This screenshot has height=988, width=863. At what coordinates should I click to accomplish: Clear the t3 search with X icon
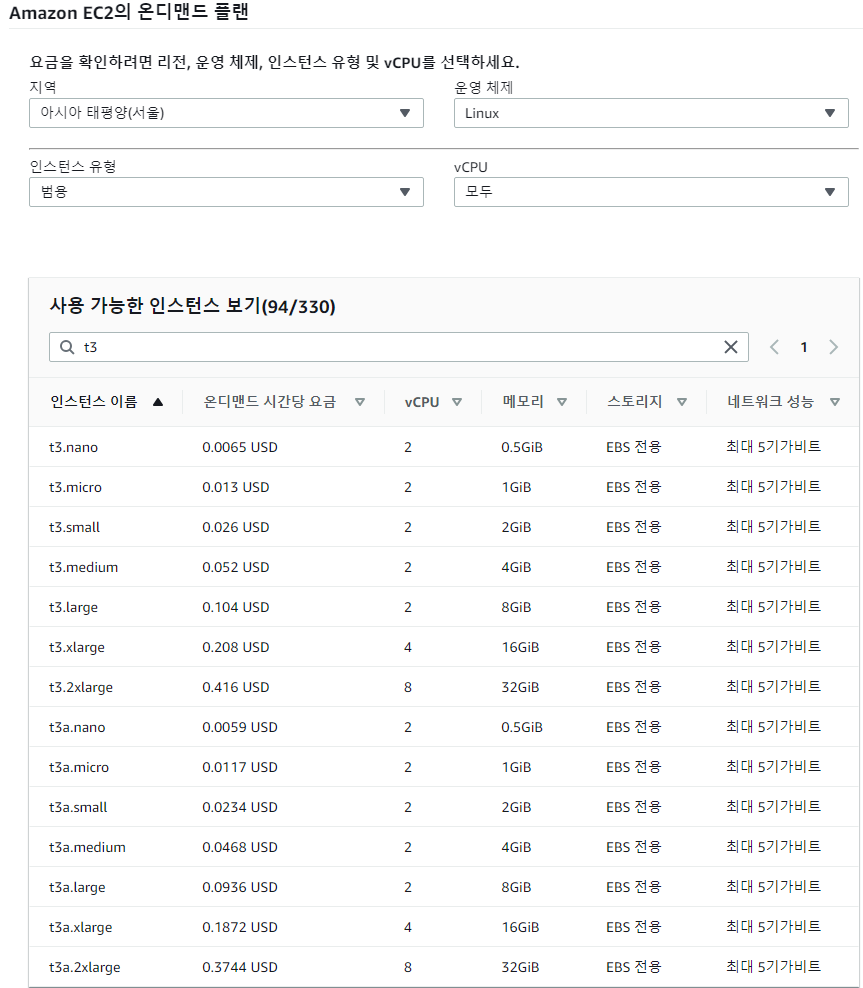pyautogui.click(x=731, y=347)
